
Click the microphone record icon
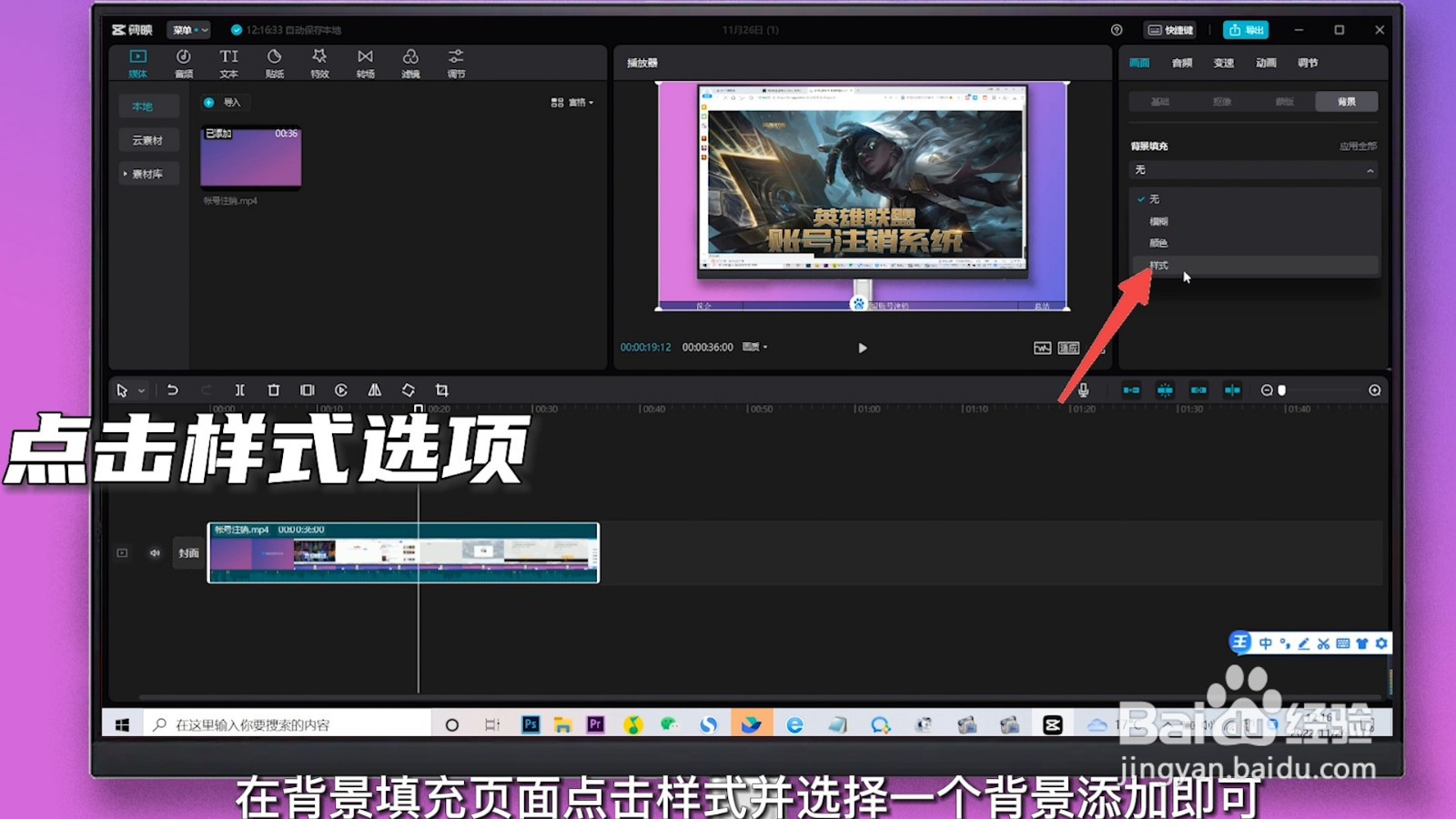1083,390
